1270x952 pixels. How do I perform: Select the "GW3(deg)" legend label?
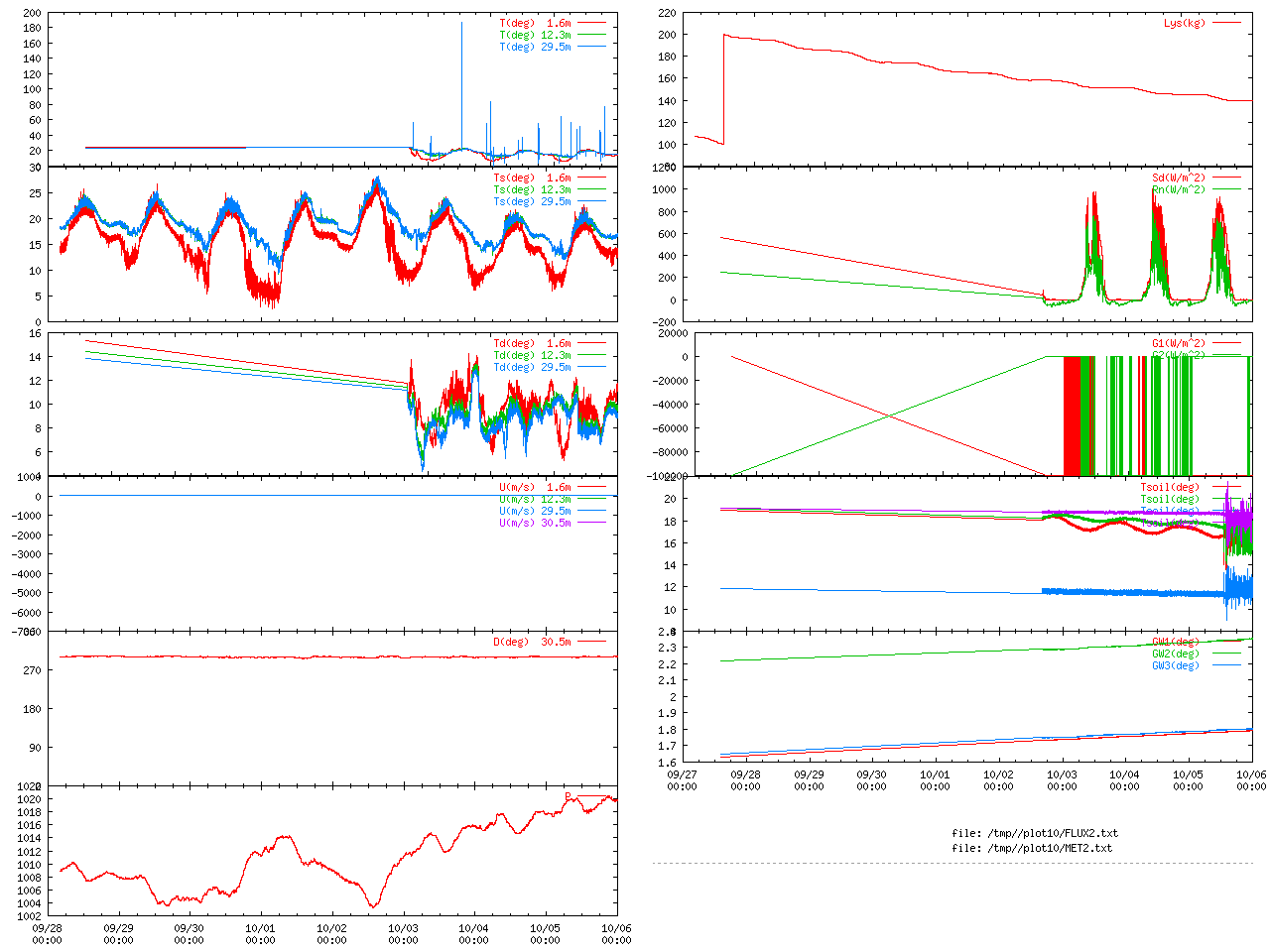[x=1176, y=665]
